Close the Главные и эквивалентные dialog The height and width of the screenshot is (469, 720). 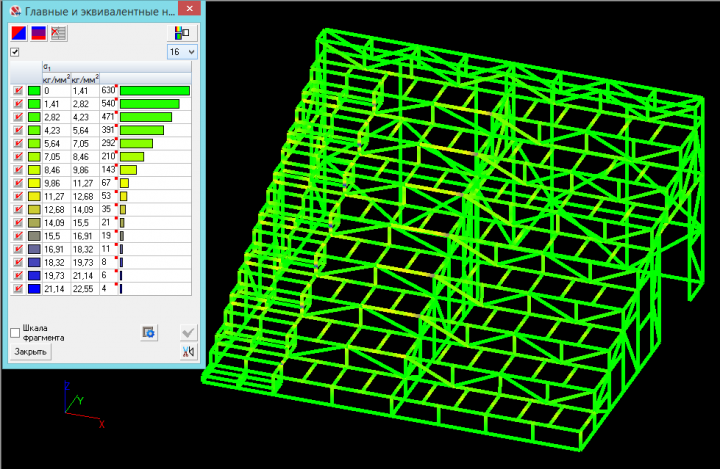(x=189, y=8)
